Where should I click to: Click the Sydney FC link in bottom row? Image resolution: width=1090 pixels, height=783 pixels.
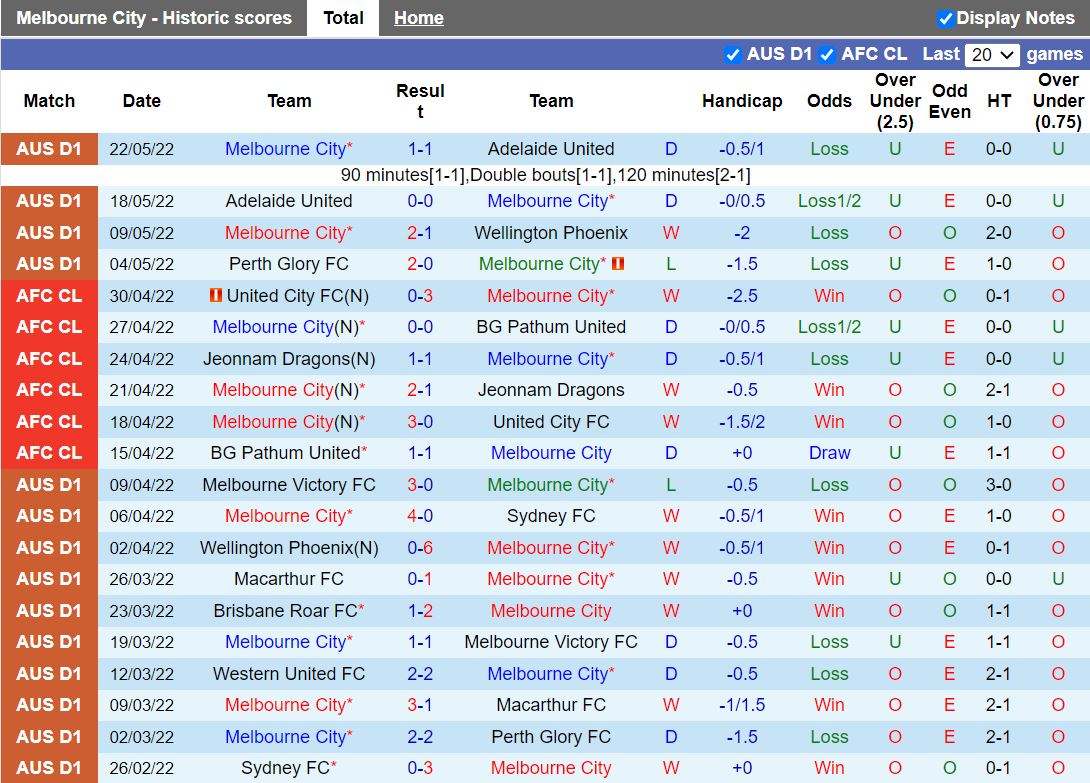pos(289,768)
